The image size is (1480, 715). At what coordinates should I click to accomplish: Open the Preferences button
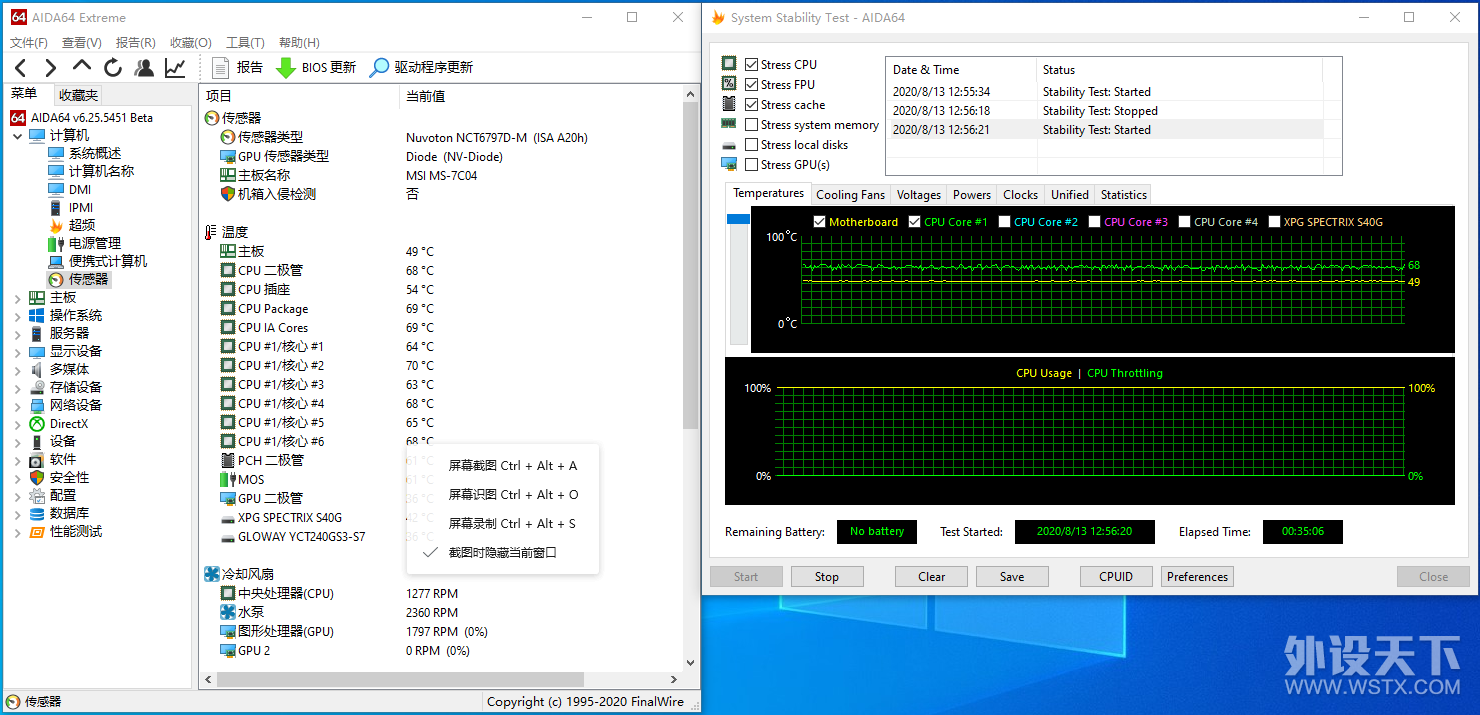(1197, 576)
